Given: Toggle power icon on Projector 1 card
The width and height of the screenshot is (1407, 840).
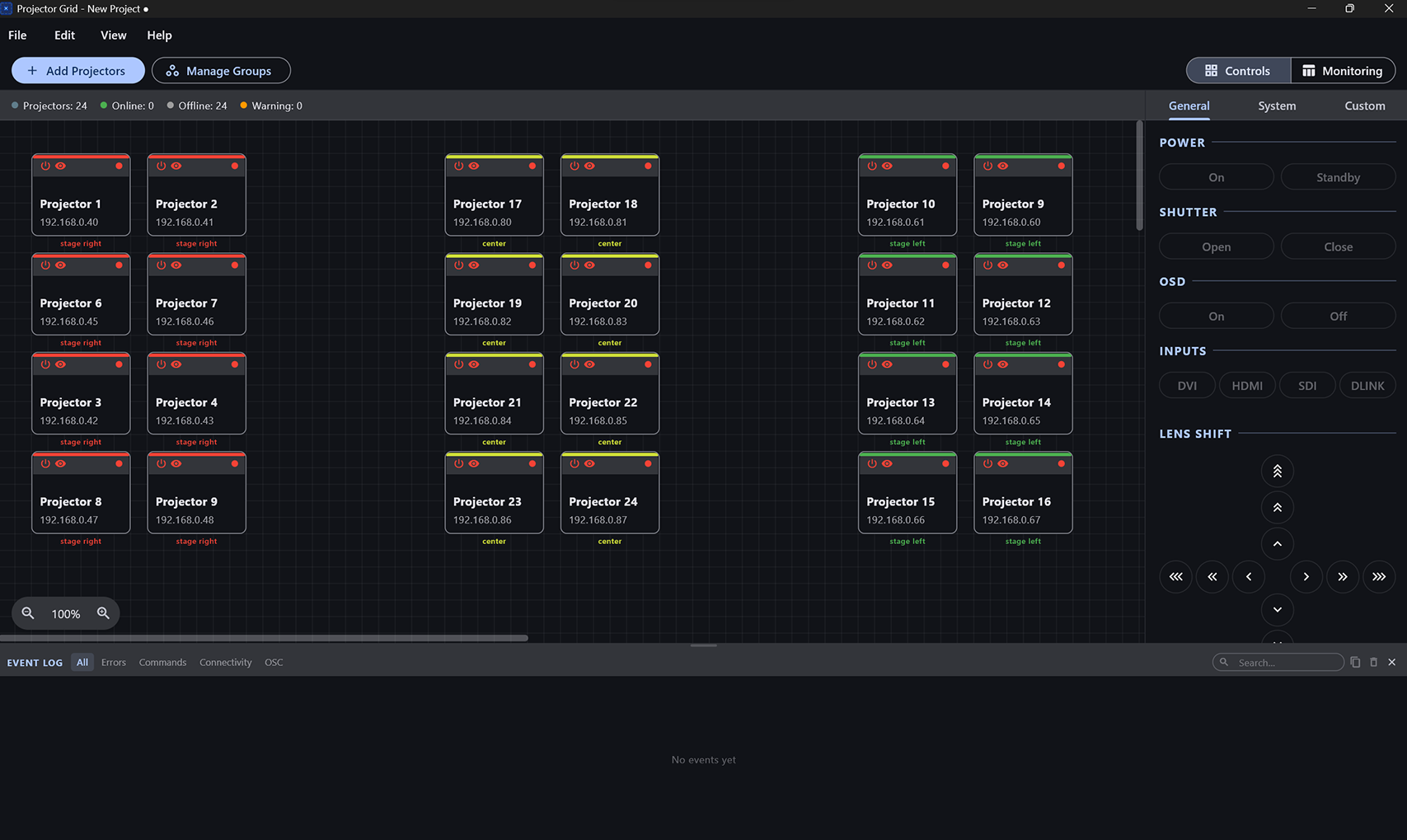Looking at the screenshot, I should [x=45, y=166].
